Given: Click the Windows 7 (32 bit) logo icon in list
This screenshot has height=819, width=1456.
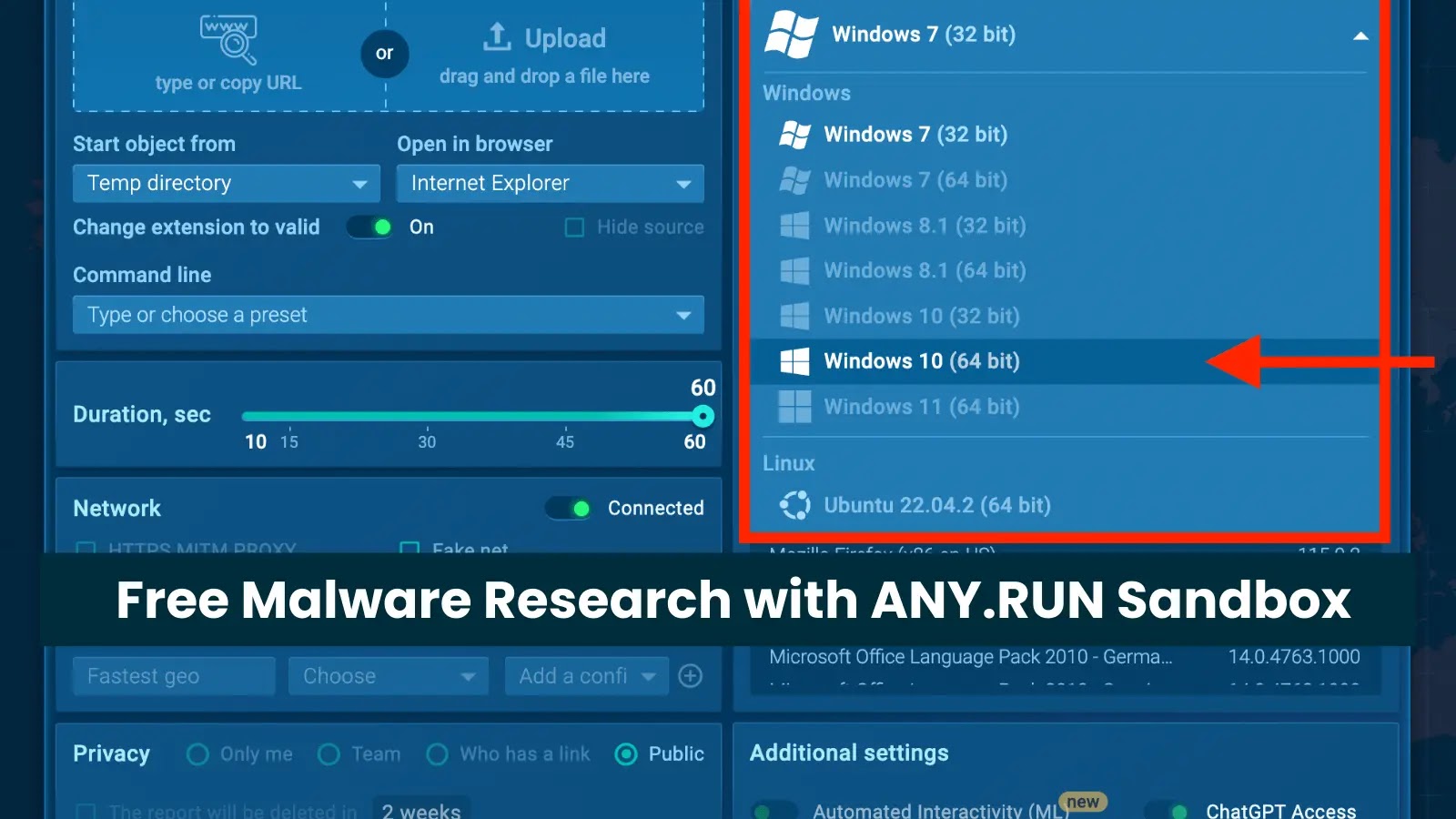Looking at the screenshot, I should [x=794, y=135].
